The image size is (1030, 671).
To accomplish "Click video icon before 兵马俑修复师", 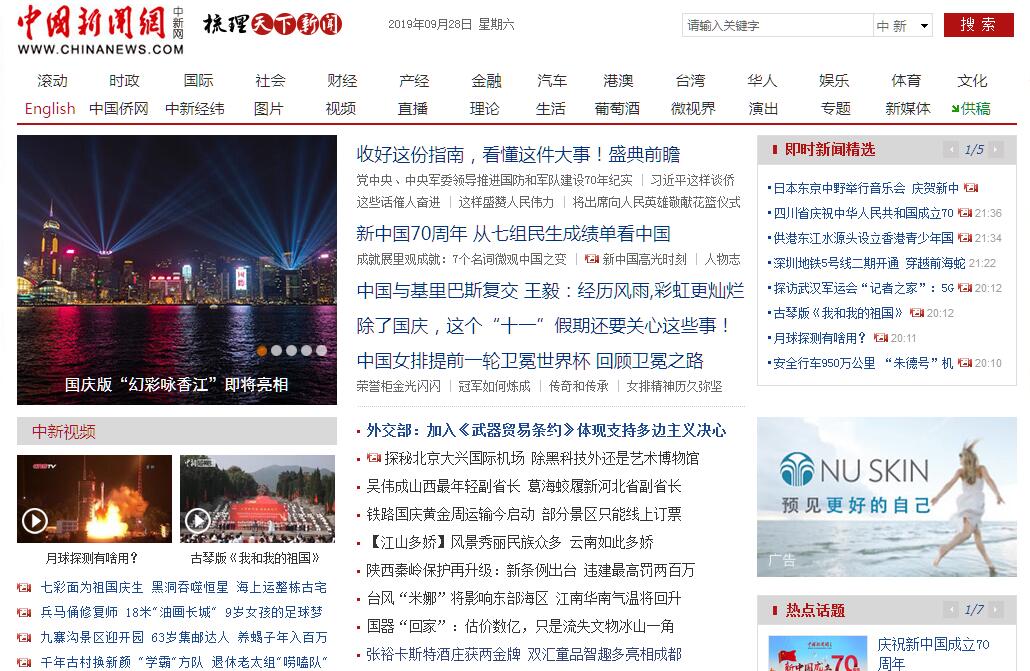I will coord(24,613).
